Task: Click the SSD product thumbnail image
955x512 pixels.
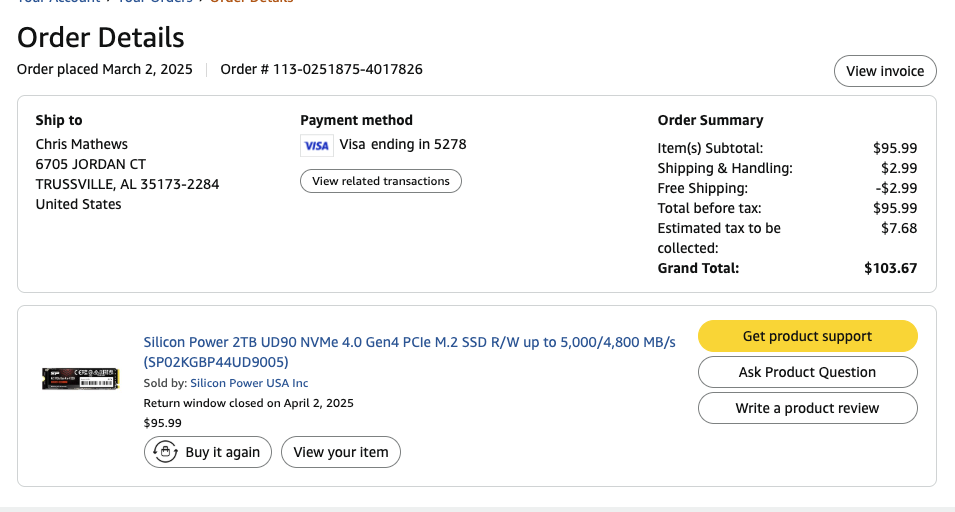Action: point(81,379)
